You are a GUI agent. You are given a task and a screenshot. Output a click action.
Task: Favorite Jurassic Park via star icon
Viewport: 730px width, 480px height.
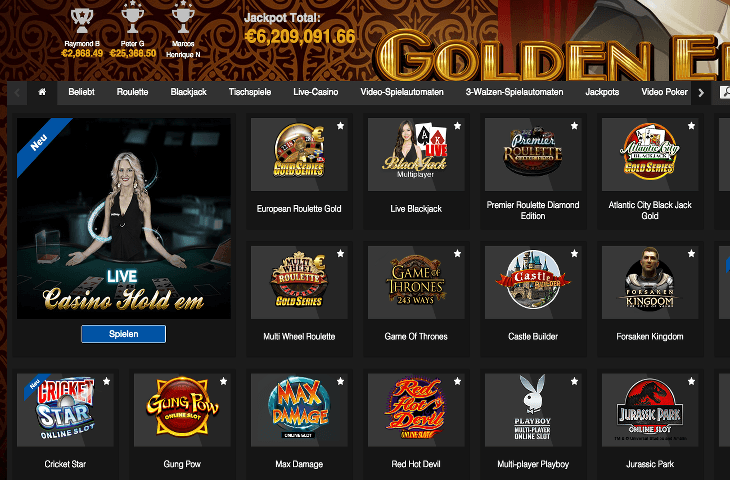click(691, 381)
